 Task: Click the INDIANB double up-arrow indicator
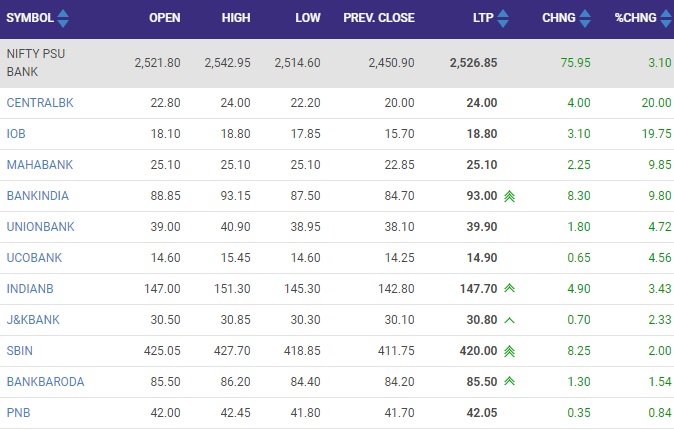coord(509,288)
